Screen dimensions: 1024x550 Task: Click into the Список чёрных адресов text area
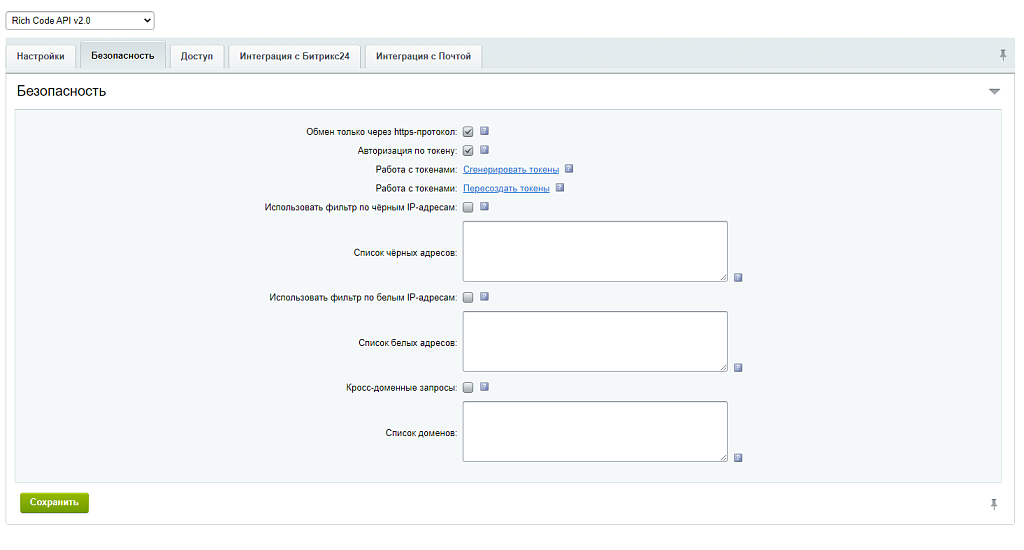tap(595, 251)
